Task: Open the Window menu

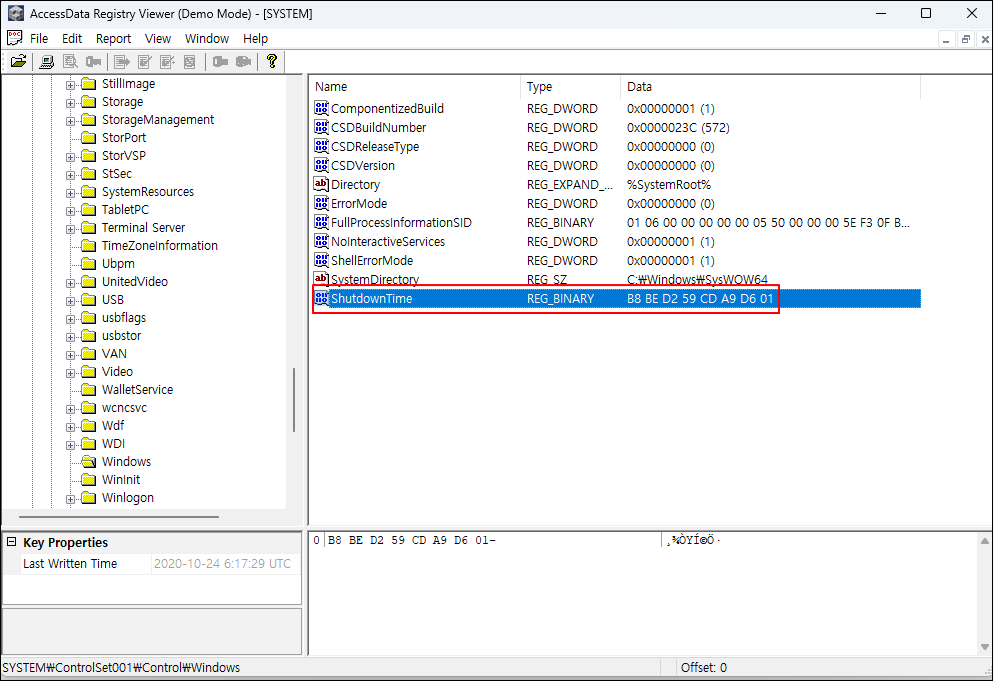Action: [x=206, y=39]
